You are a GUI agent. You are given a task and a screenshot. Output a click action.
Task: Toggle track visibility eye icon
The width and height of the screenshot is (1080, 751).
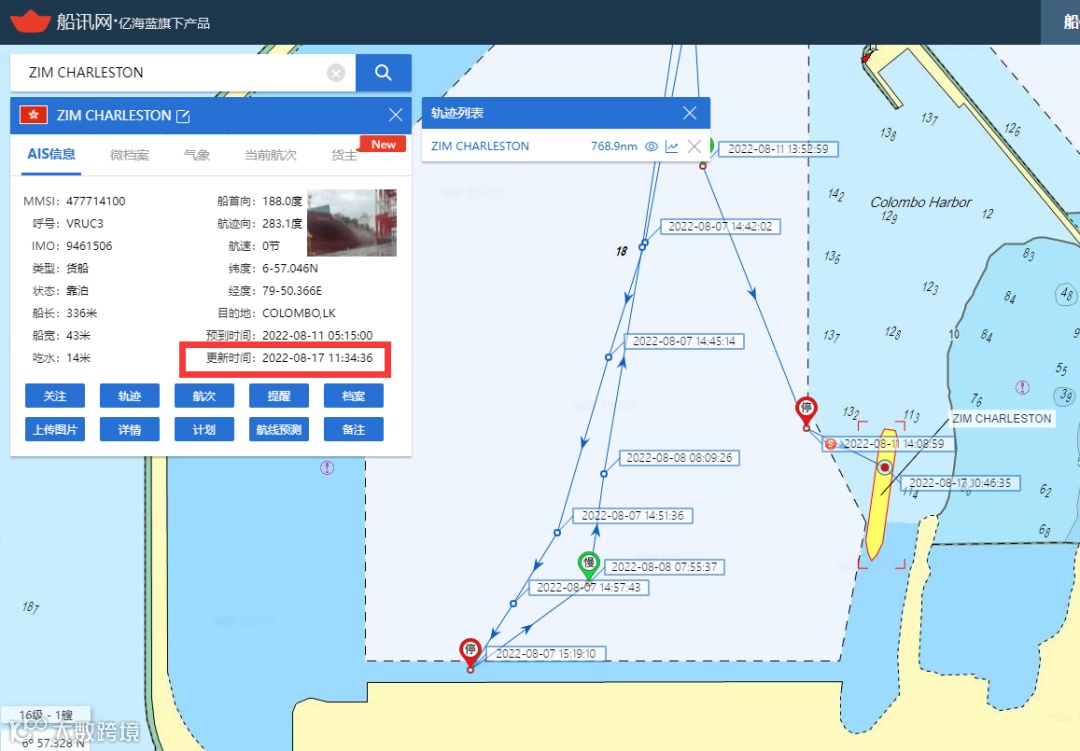pyautogui.click(x=651, y=146)
